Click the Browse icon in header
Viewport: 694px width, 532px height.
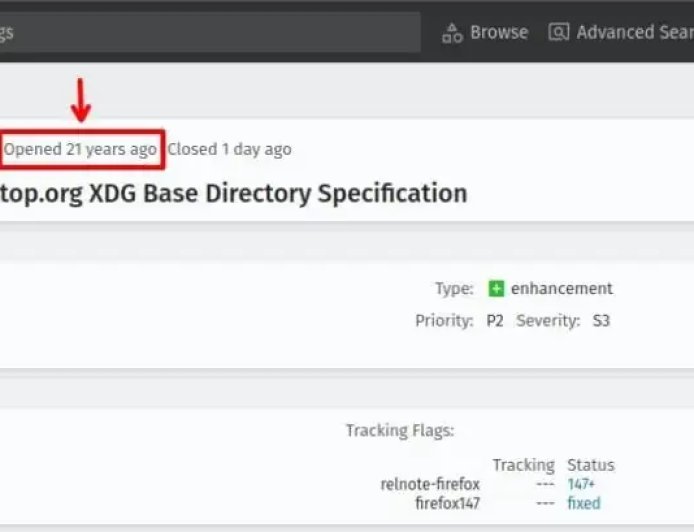pos(452,33)
